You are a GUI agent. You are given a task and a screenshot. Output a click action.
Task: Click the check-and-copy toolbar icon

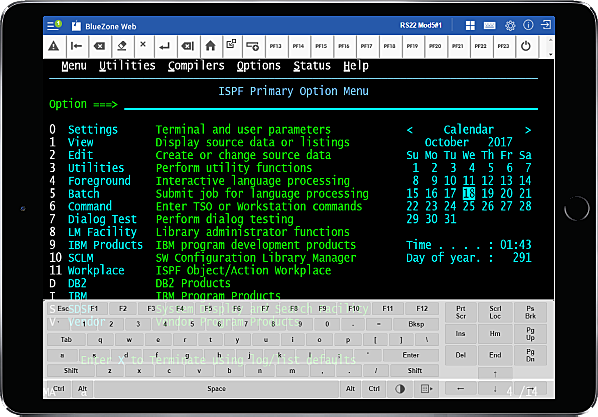231,43
